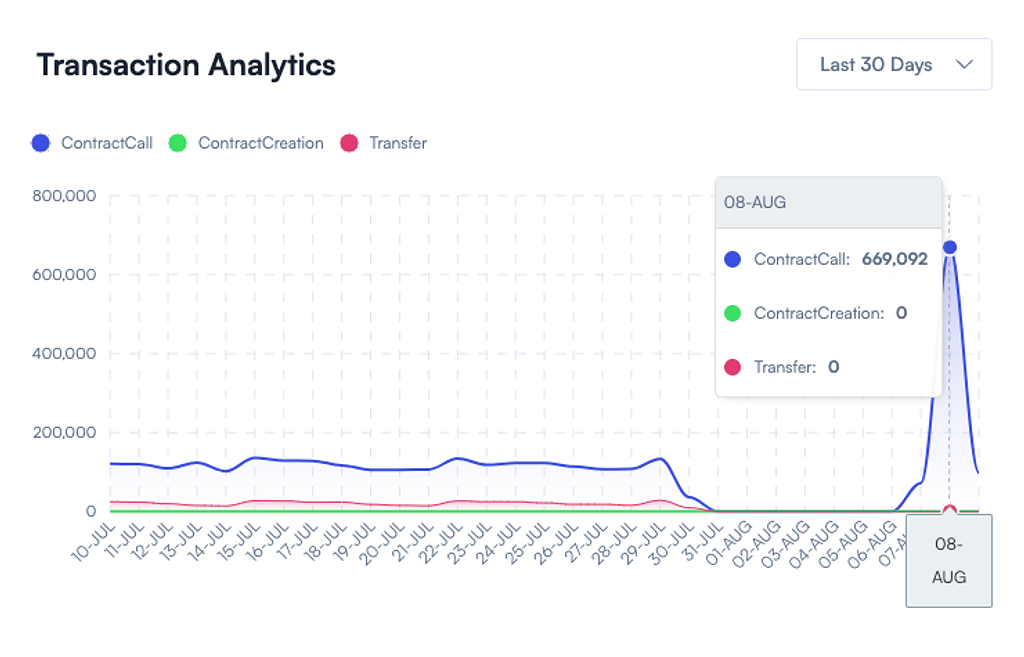
Task: Click green ContractCreation dot in tooltip
Action: click(x=732, y=313)
